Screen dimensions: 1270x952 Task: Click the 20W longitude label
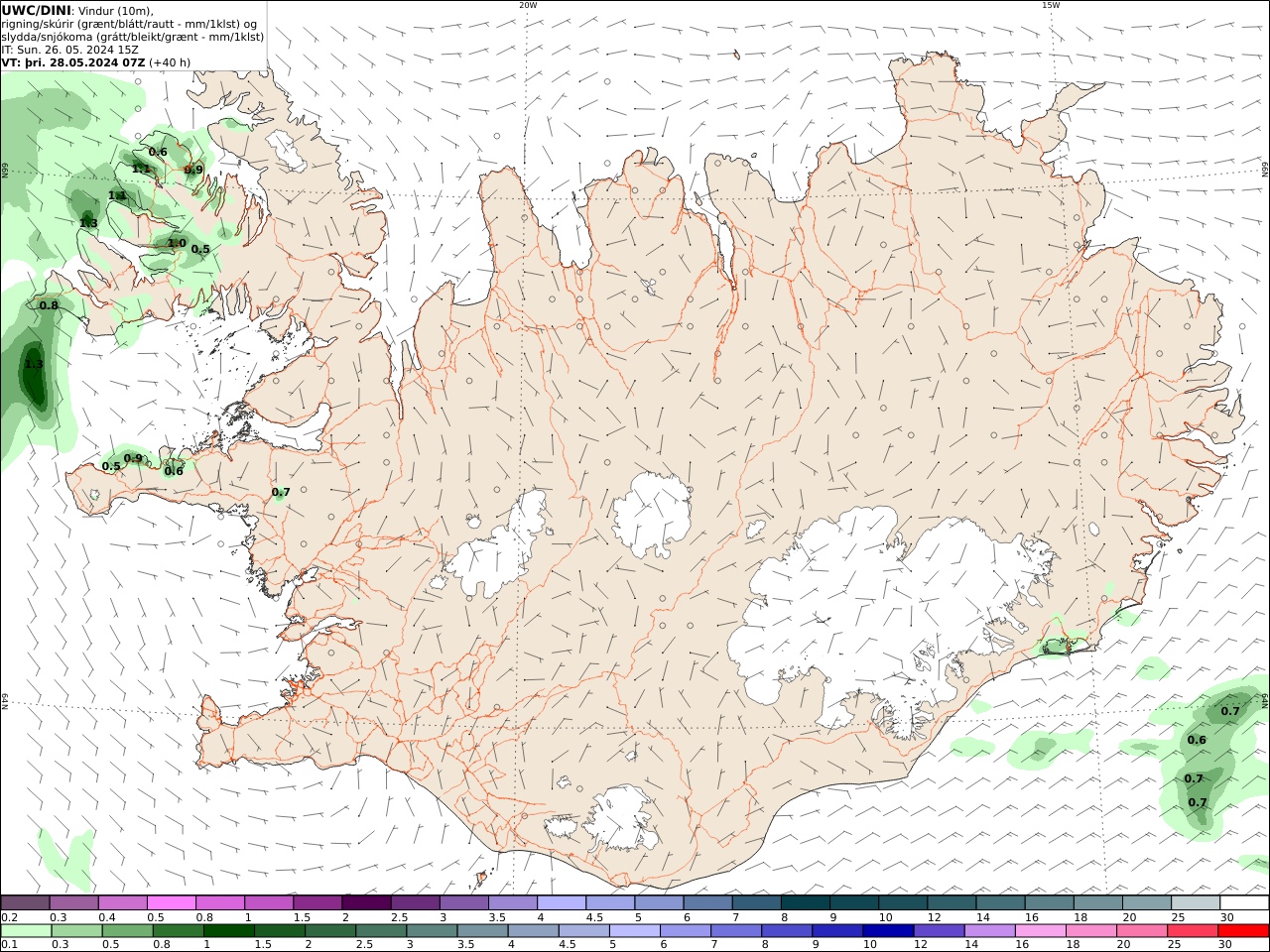pyautogui.click(x=528, y=5)
